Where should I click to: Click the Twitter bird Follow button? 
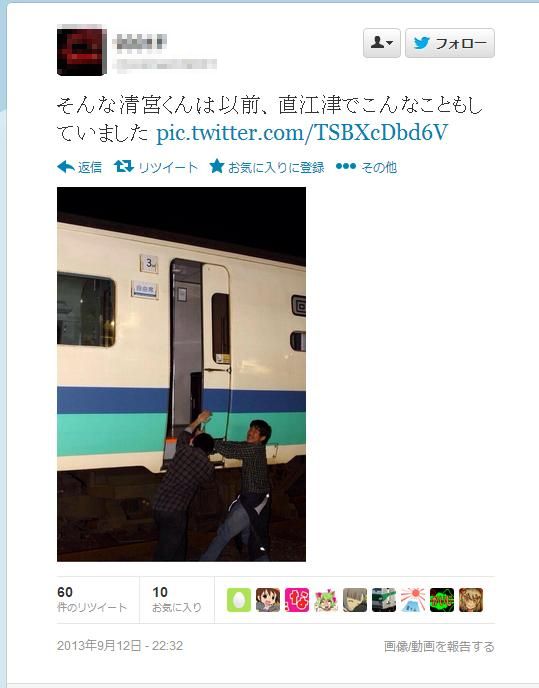point(449,43)
